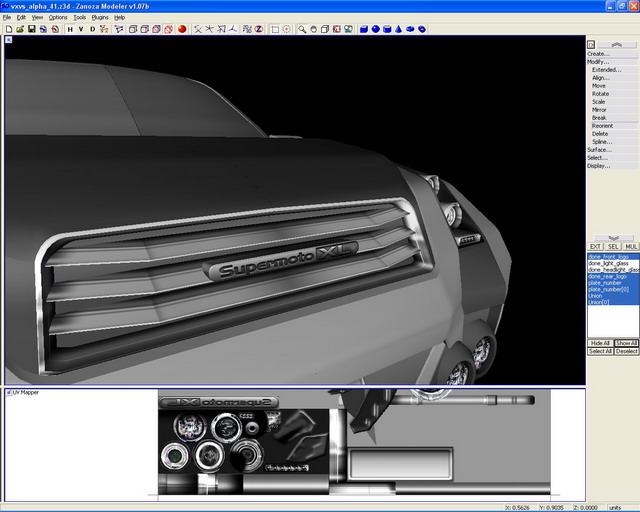This screenshot has height=512, width=640.
Task: Click the Rotate command
Action: coord(599,94)
